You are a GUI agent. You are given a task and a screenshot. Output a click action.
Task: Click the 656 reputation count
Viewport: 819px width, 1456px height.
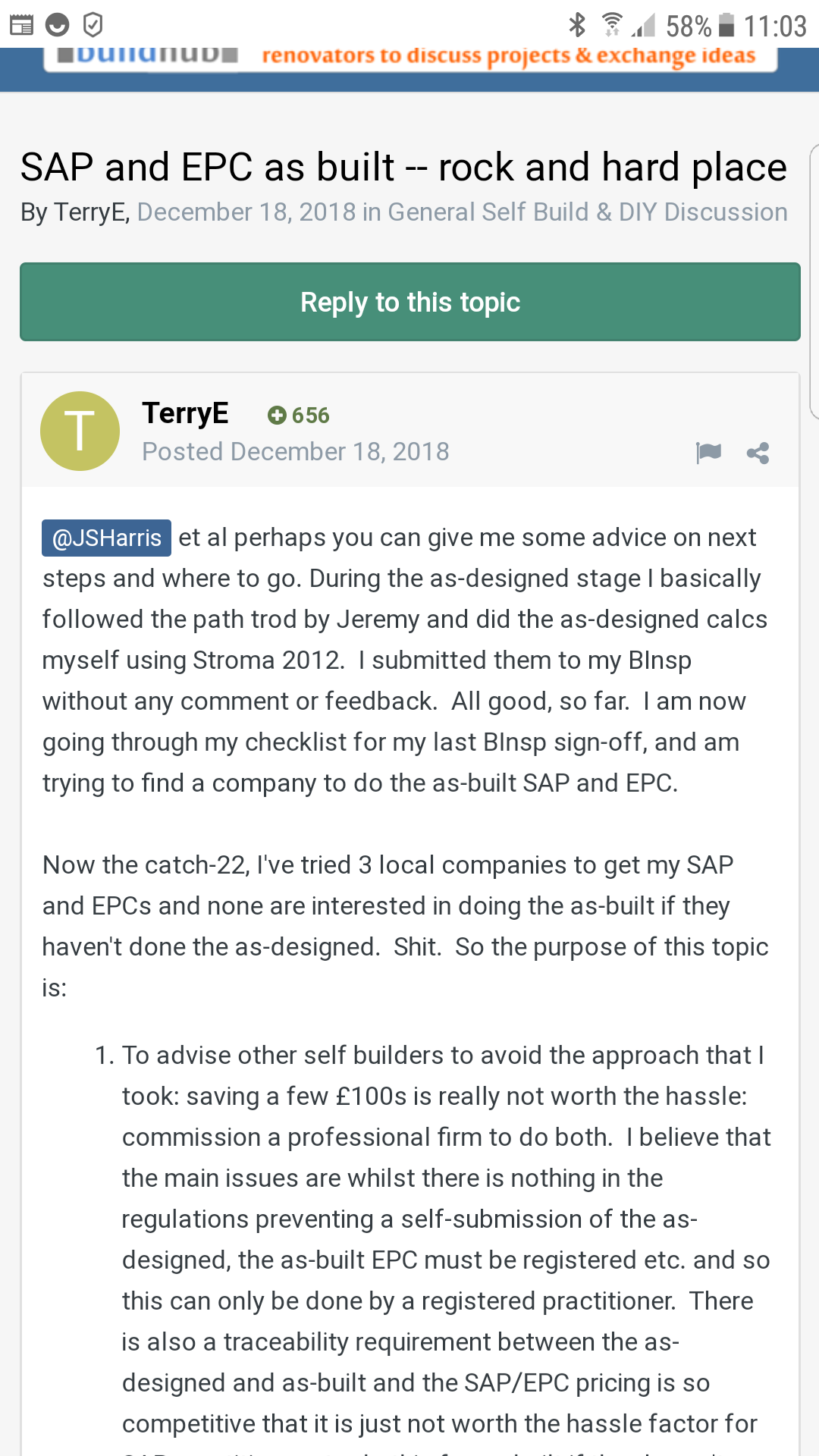311,415
